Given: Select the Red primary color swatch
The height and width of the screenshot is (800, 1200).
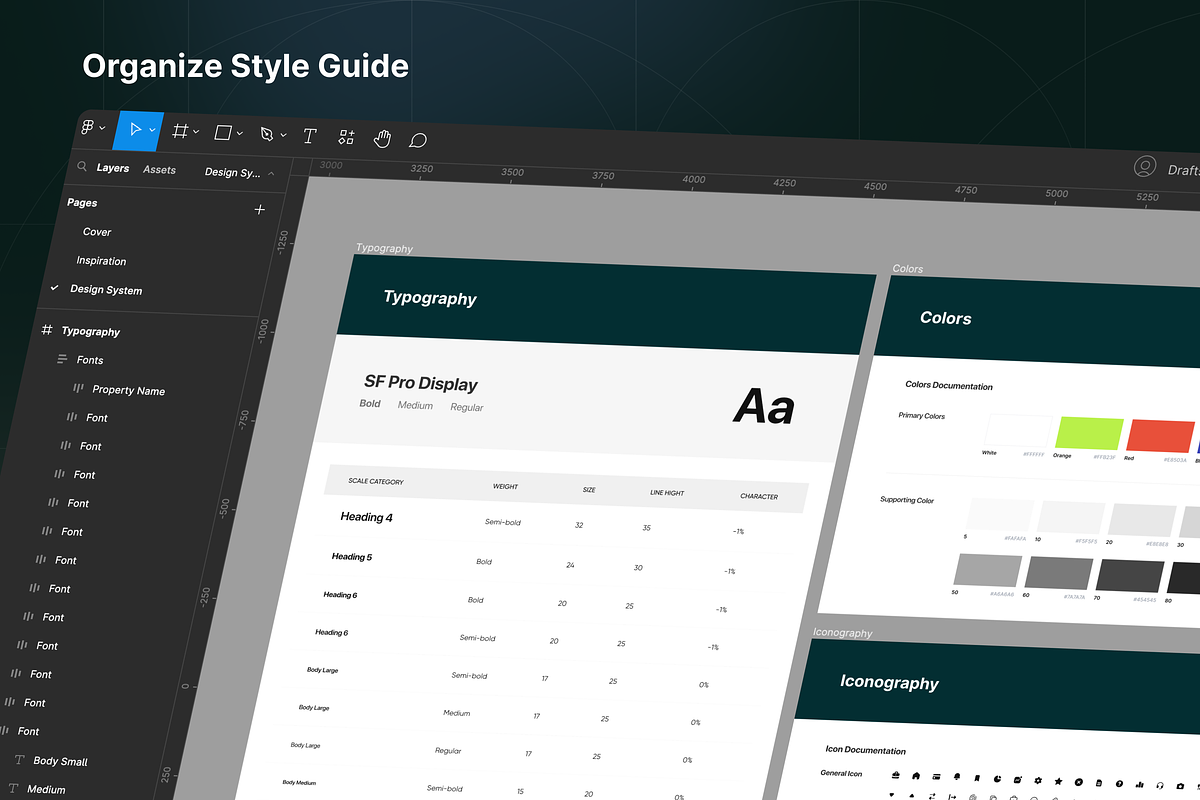Looking at the screenshot, I should click(x=1161, y=437).
